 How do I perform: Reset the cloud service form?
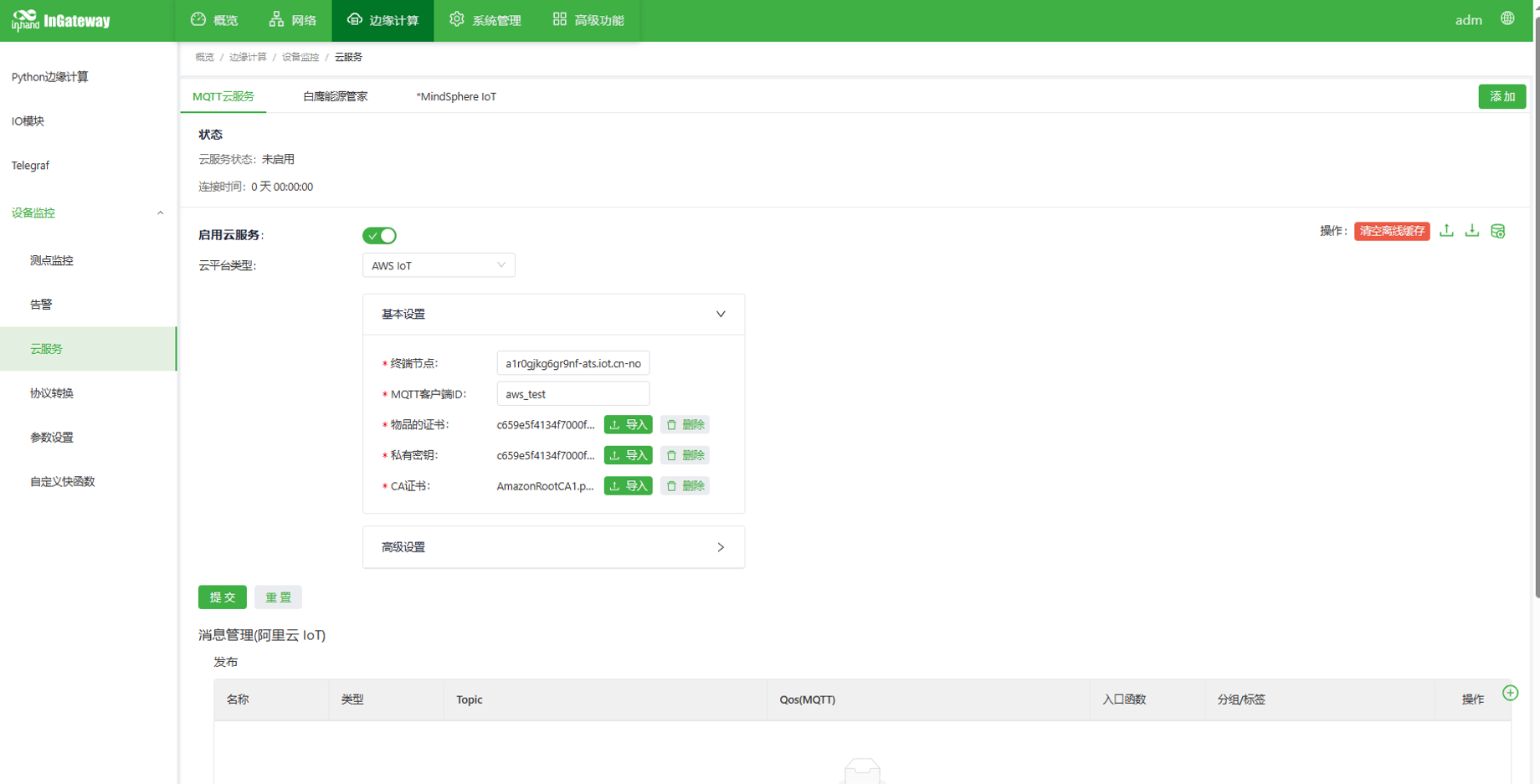tap(279, 597)
